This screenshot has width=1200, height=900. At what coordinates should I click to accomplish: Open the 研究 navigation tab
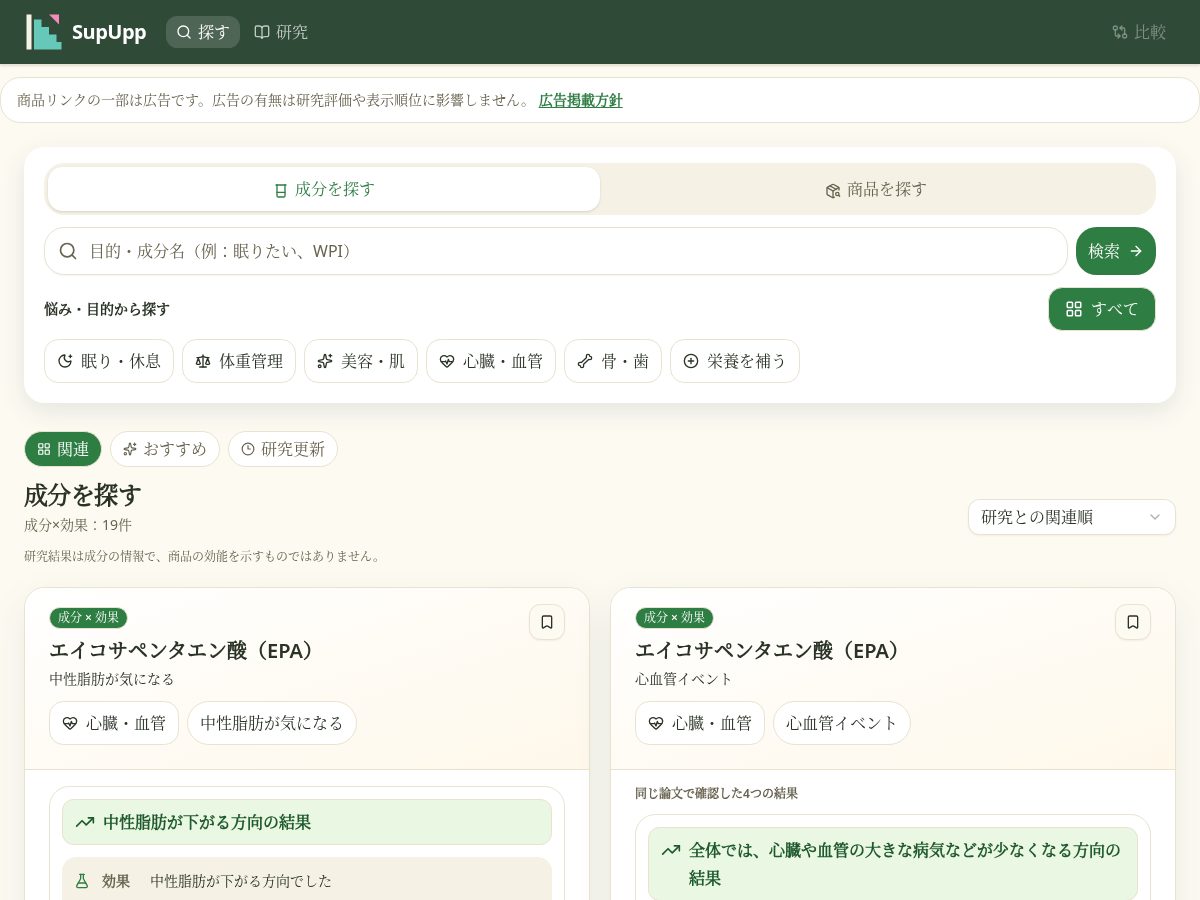[281, 32]
